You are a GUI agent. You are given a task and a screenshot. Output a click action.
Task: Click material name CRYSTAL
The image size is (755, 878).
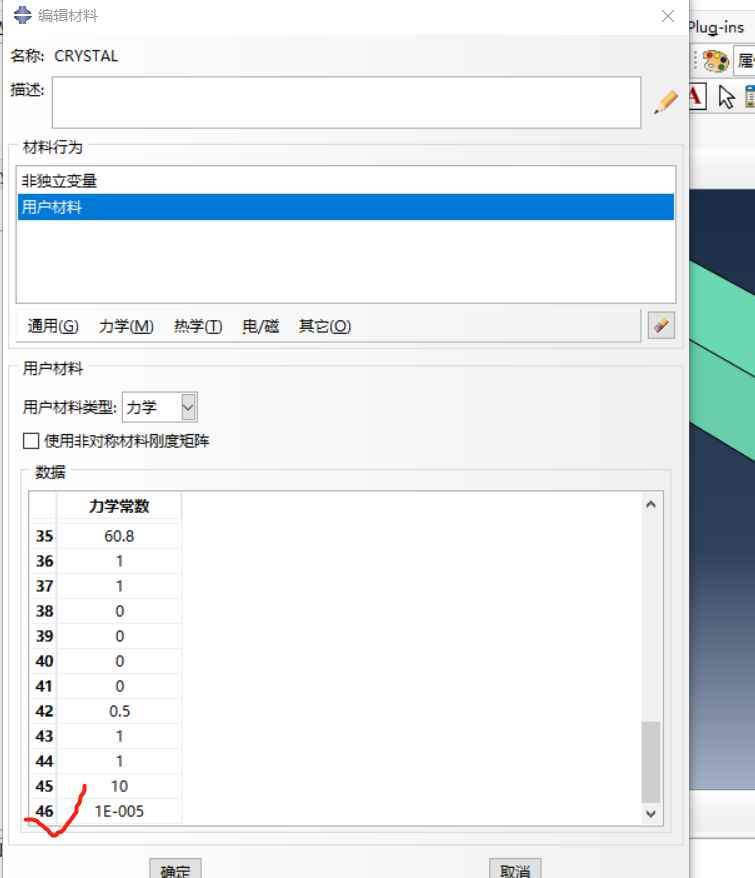[86, 56]
